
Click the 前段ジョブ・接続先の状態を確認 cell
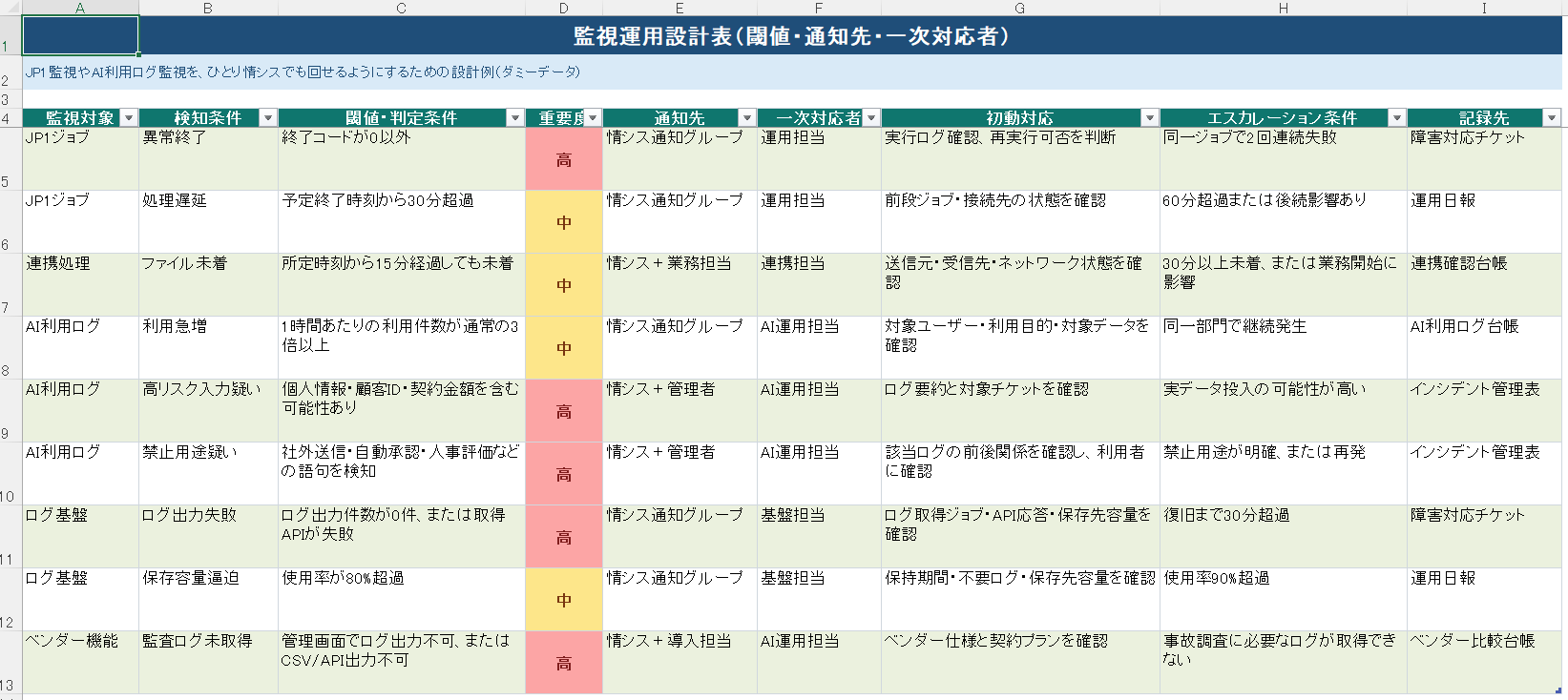1020,222
